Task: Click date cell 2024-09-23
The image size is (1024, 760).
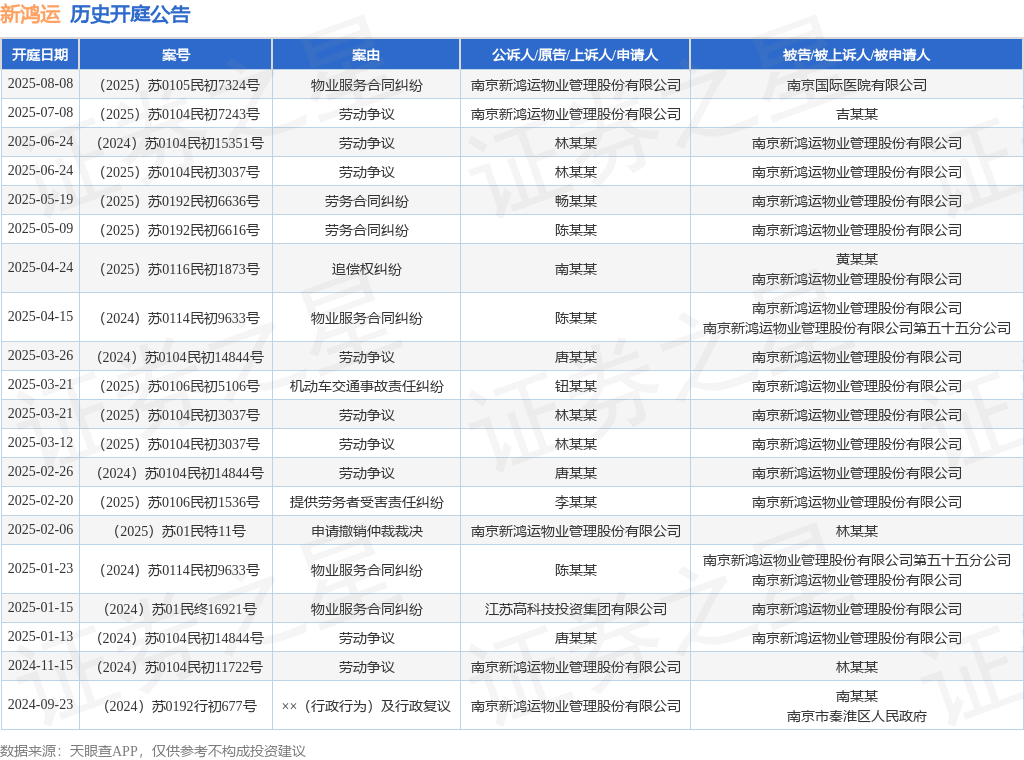Action: [40, 705]
